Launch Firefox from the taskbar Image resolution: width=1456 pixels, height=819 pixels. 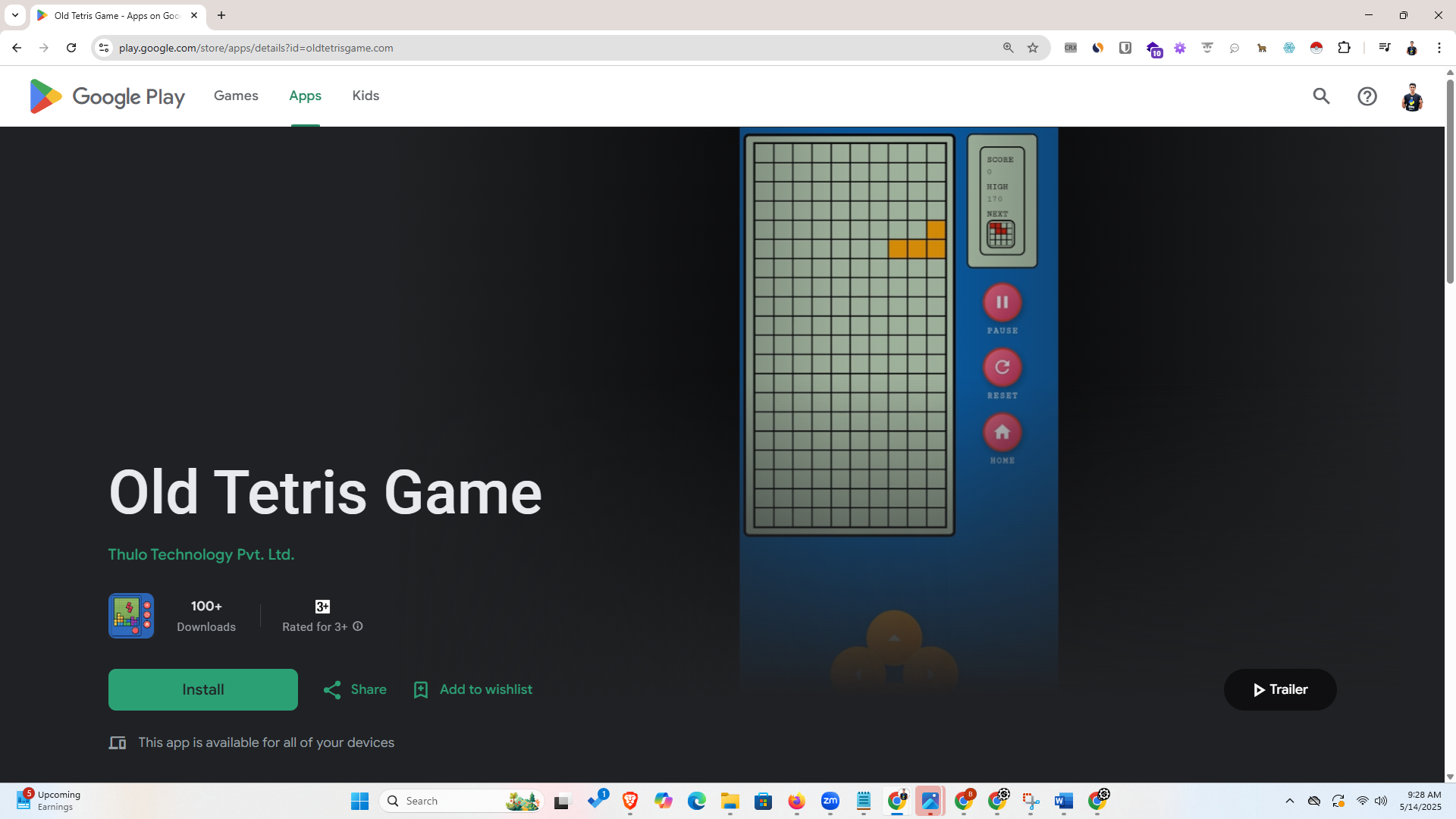point(796,800)
